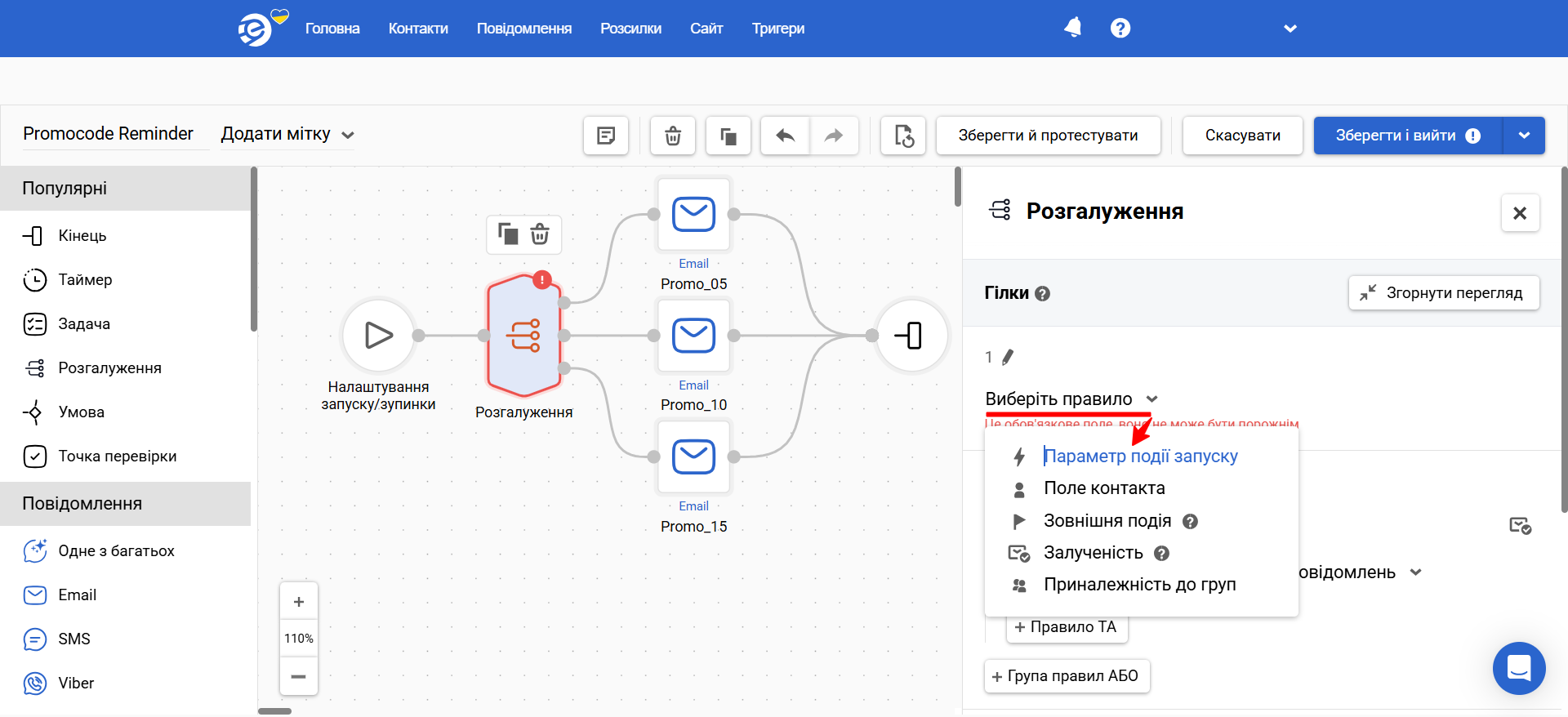Select the end node on canvas
The height and width of the screenshot is (717, 1568).
[x=911, y=335]
